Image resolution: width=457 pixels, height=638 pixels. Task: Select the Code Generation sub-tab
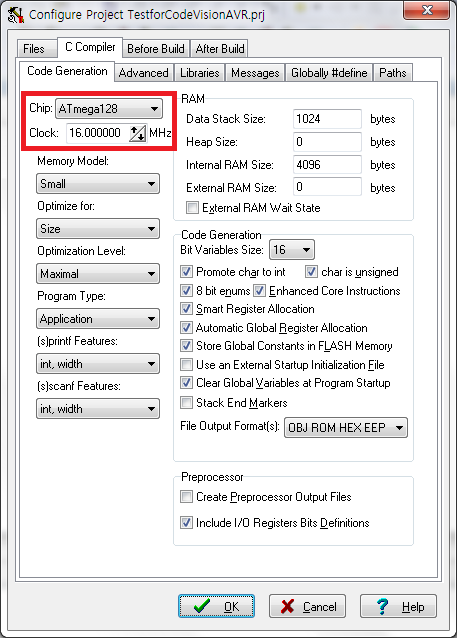(67, 71)
